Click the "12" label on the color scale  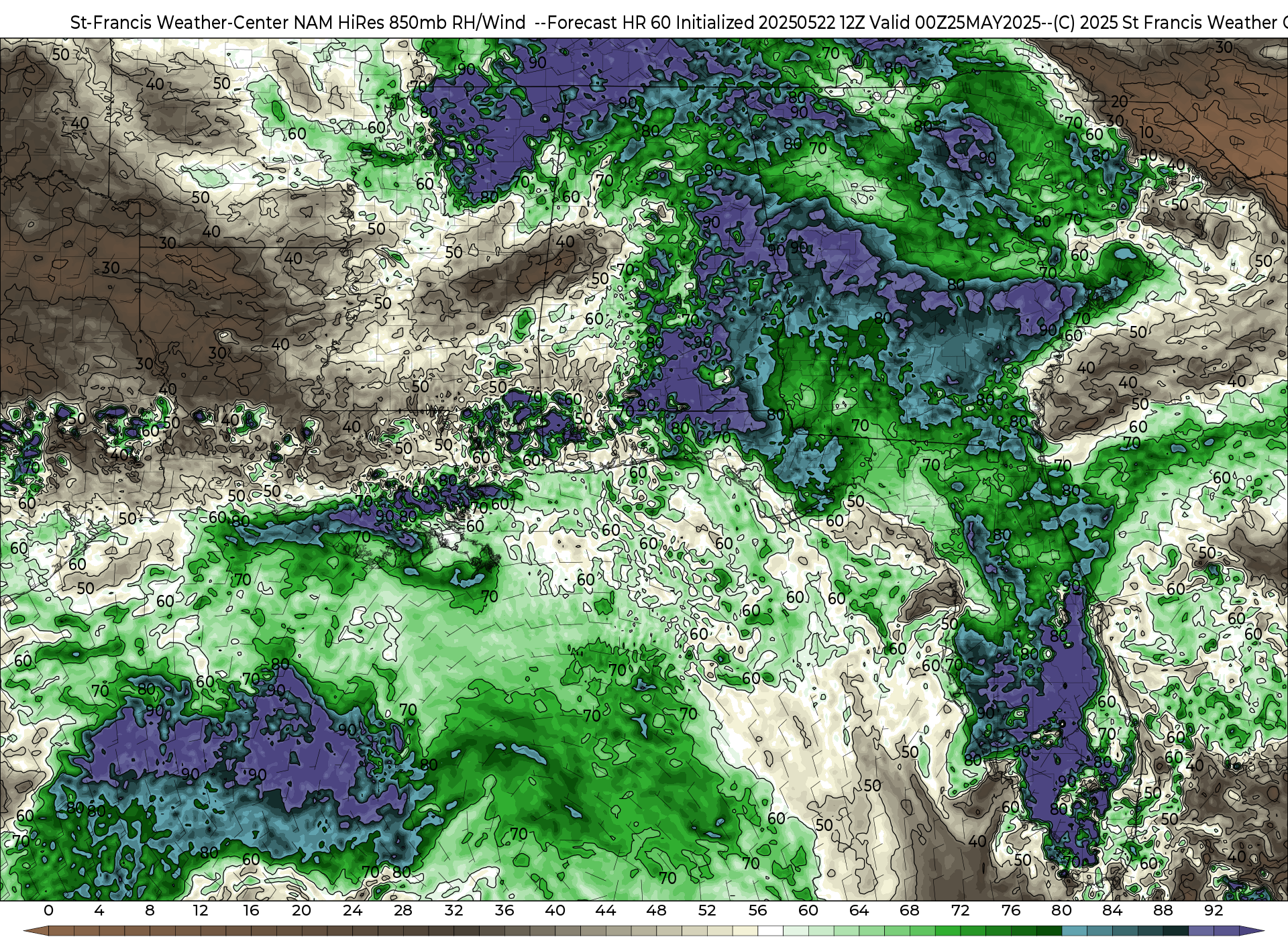[201, 910]
